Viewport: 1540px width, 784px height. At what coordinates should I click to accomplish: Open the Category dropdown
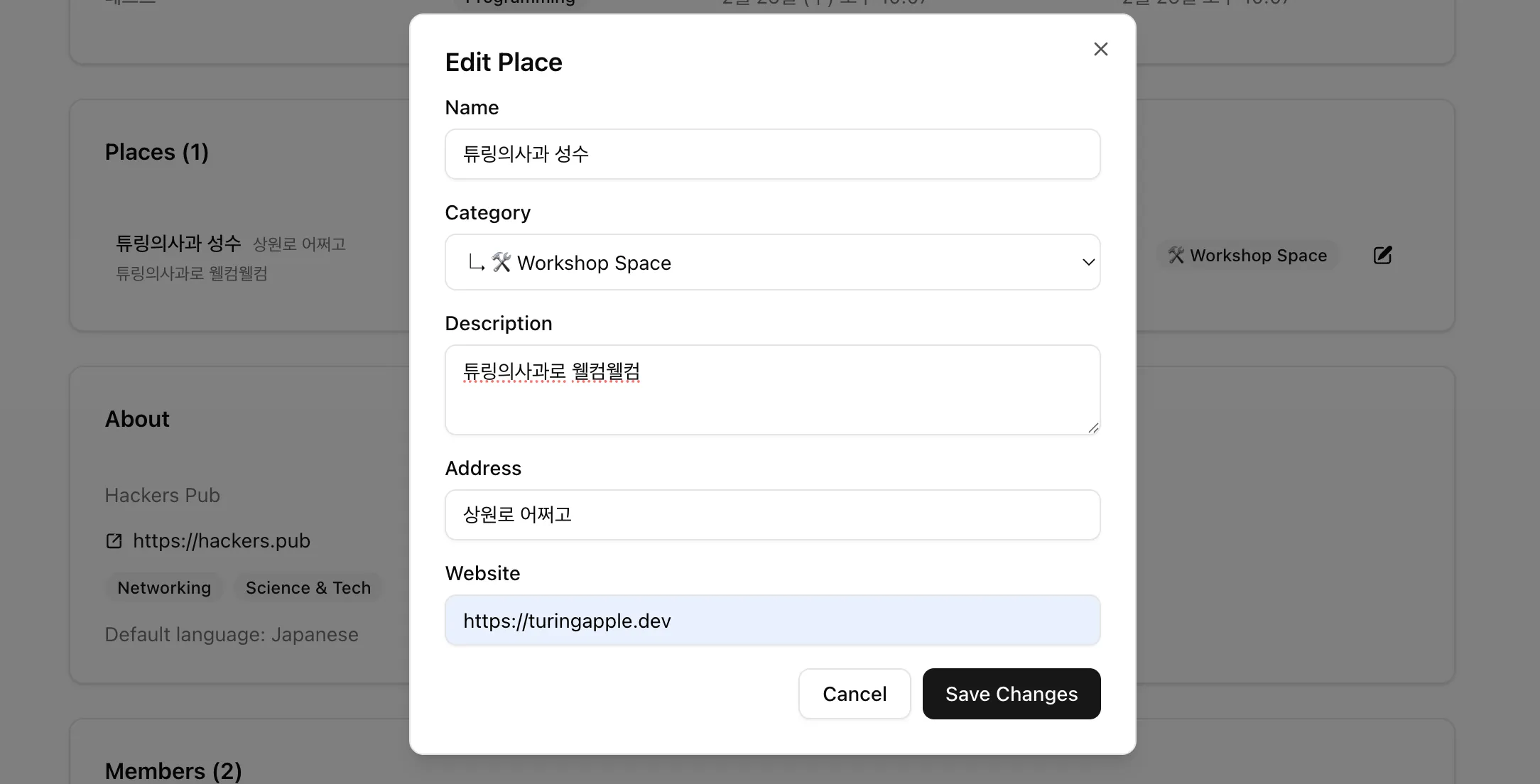(x=772, y=262)
